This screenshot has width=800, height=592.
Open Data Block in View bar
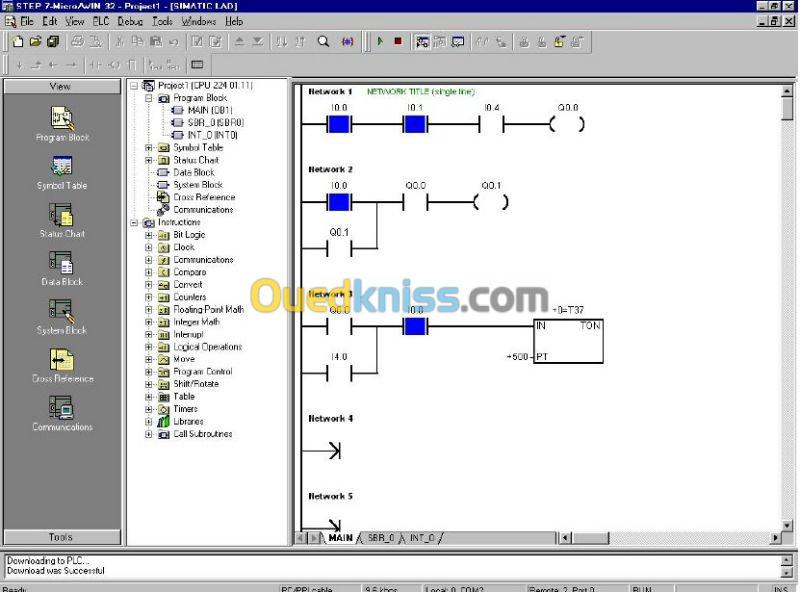tap(62, 268)
